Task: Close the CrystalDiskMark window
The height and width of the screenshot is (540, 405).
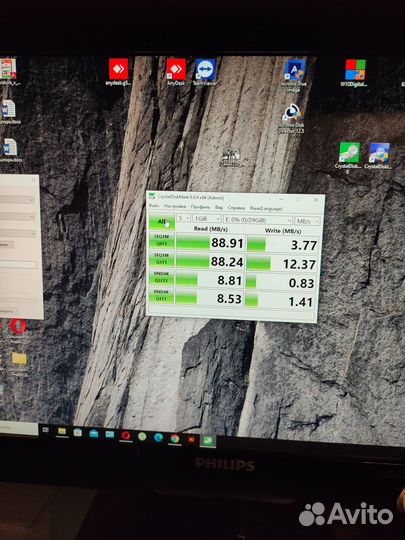Action: coord(316,199)
